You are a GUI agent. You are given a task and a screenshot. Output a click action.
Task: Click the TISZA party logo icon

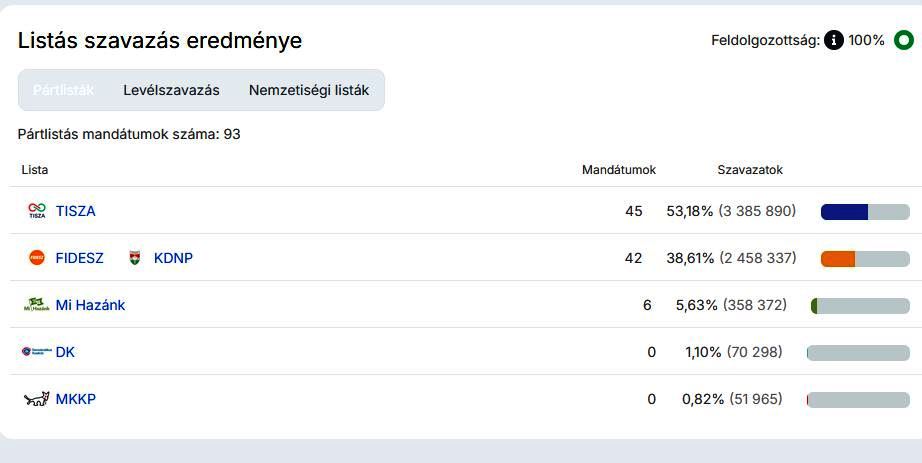click(x=37, y=211)
